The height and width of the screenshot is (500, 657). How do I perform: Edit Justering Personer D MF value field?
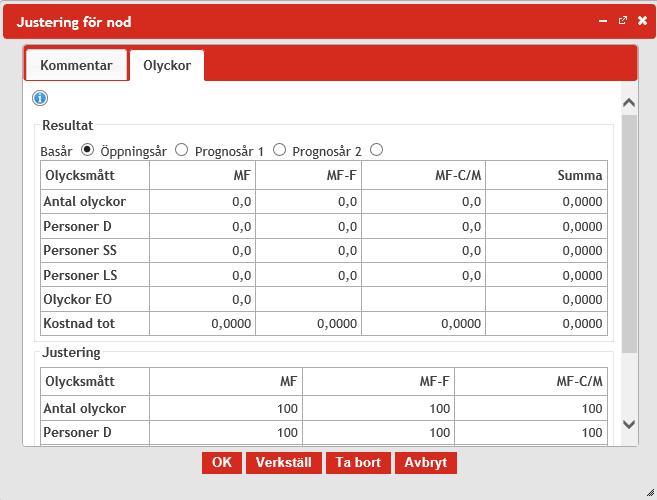point(226,433)
